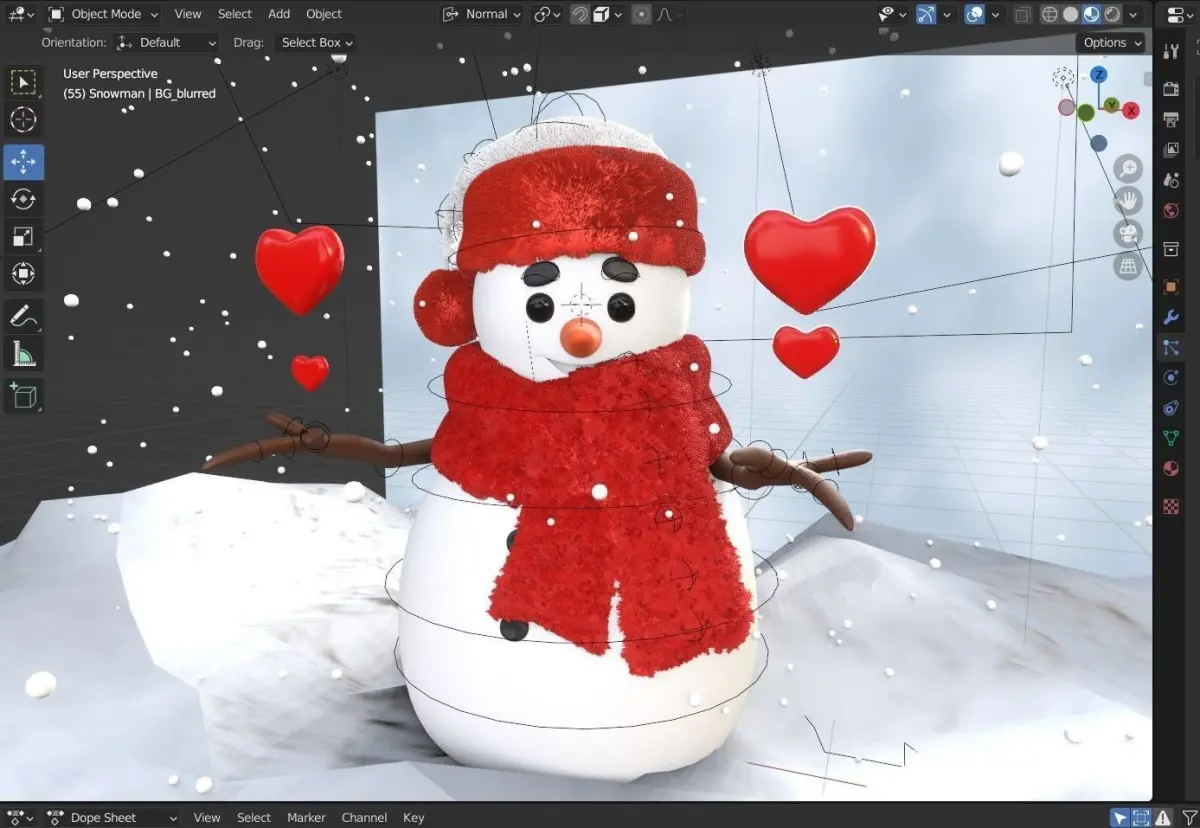Open the Material properties tab
Image resolution: width=1200 pixels, height=828 pixels.
click(1171, 468)
